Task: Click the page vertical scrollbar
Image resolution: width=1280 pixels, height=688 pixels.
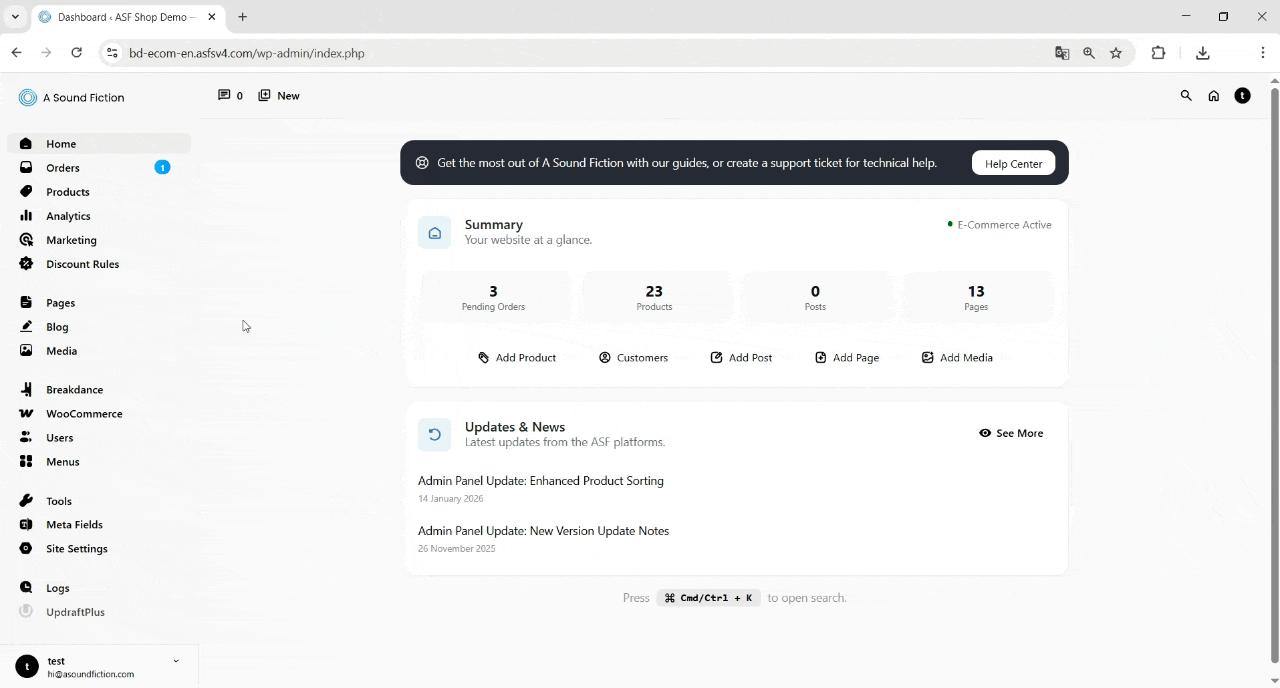Action: click(1275, 374)
